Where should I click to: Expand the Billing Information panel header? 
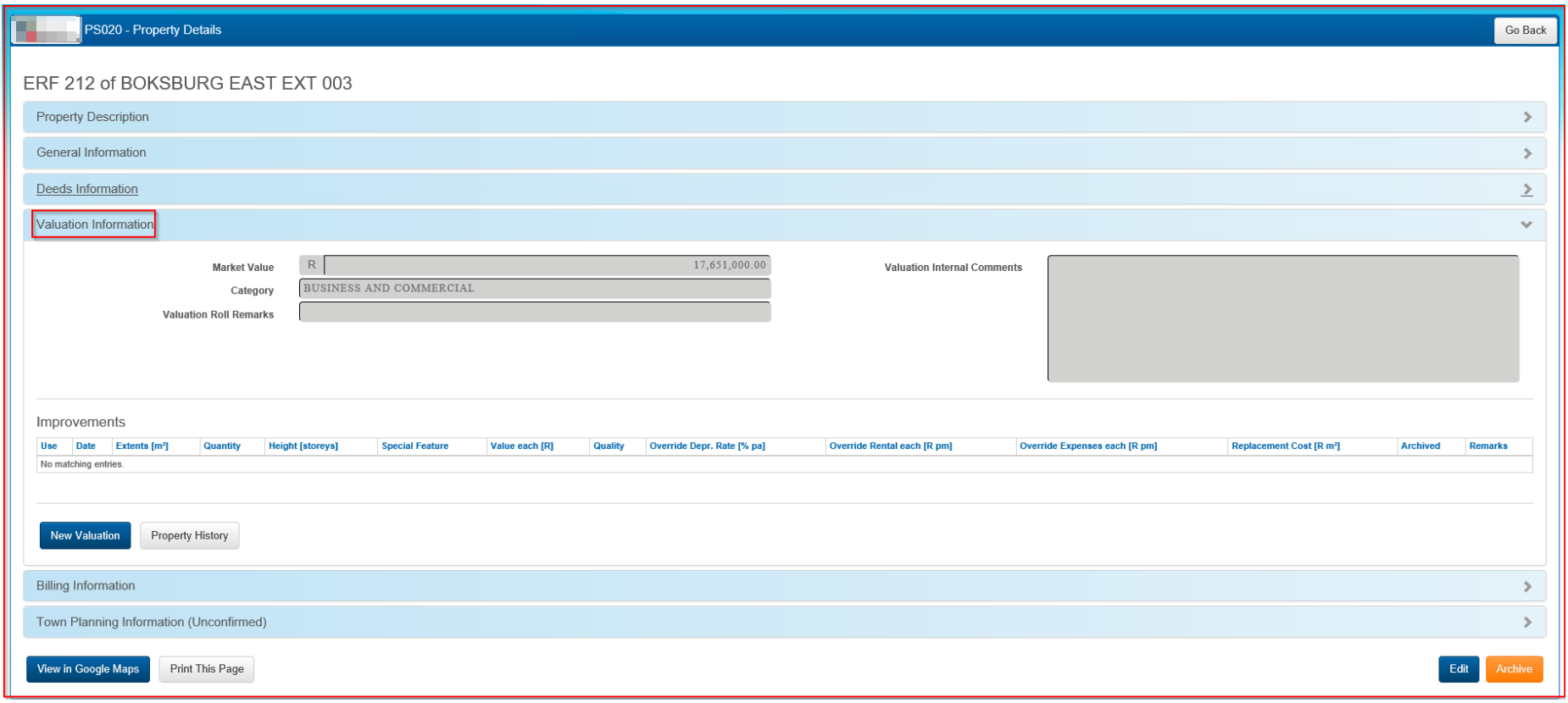tap(86, 586)
